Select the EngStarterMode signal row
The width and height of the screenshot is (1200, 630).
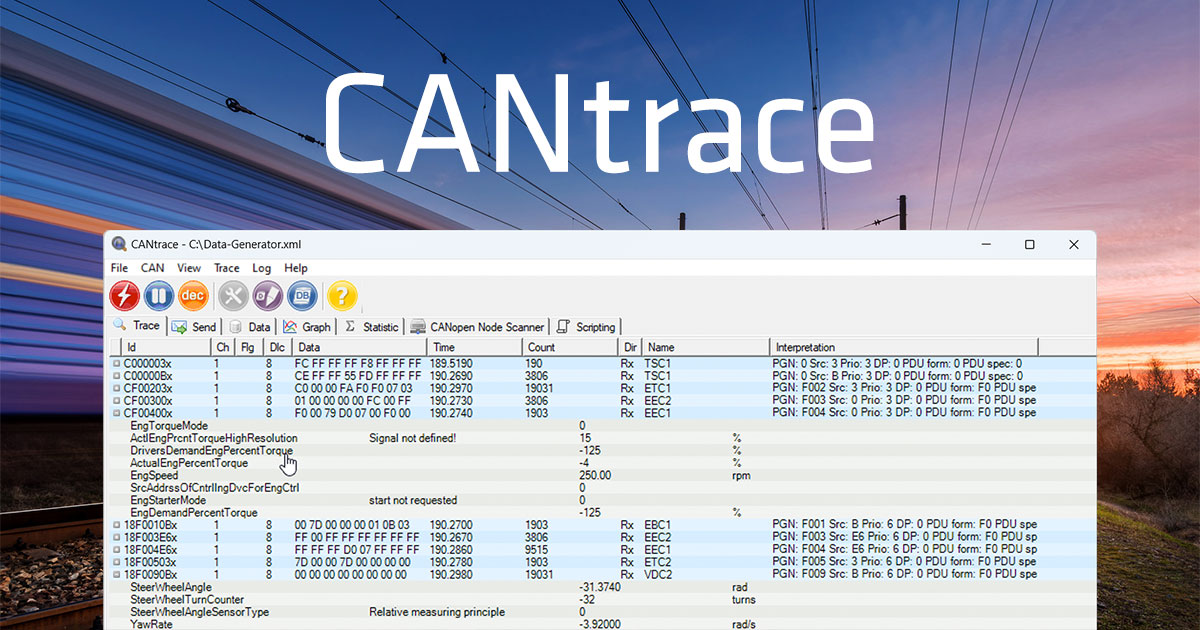tap(168, 500)
